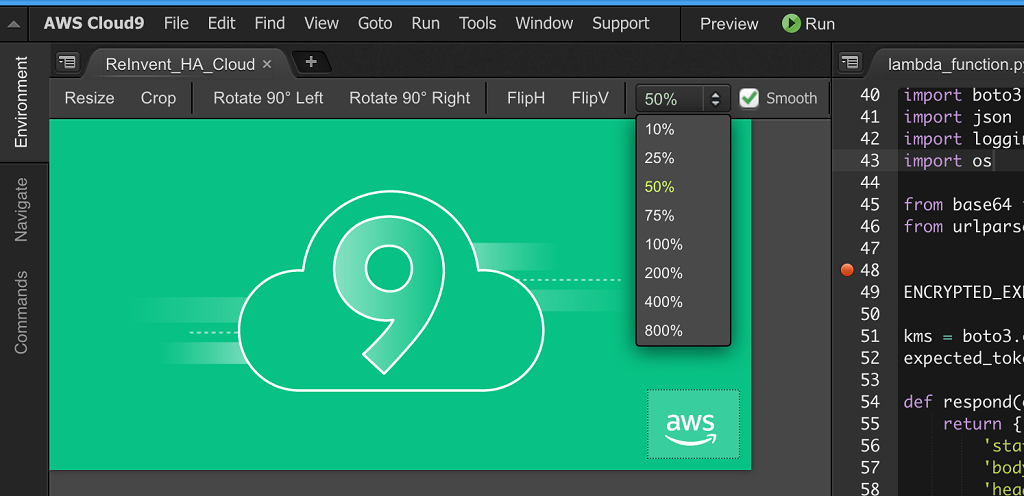
Task: Open the left pane tab list icon
Action: (x=67, y=63)
